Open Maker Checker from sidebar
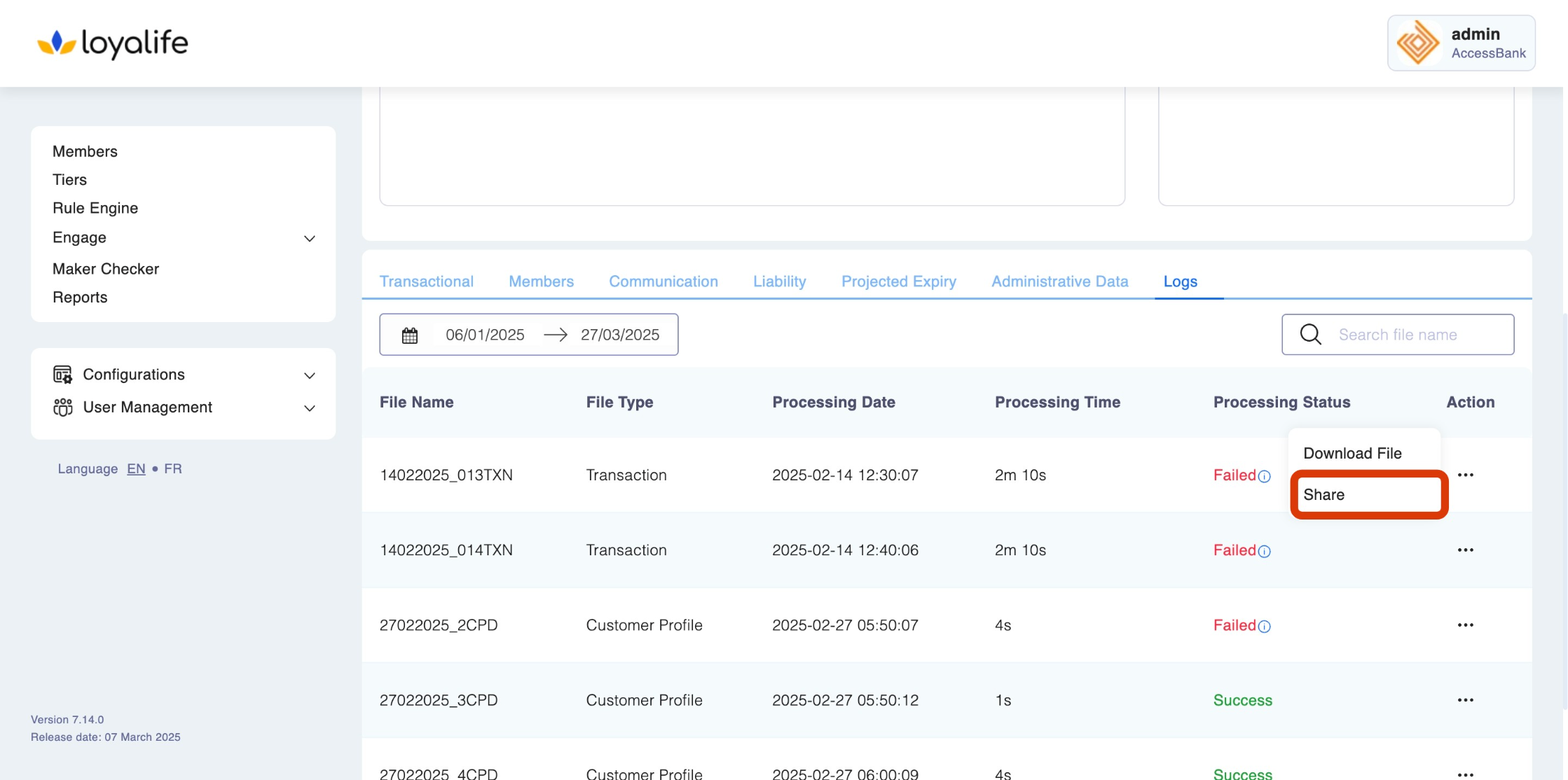This screenshot has width=1568, height=780. click(x=106, y=269)
